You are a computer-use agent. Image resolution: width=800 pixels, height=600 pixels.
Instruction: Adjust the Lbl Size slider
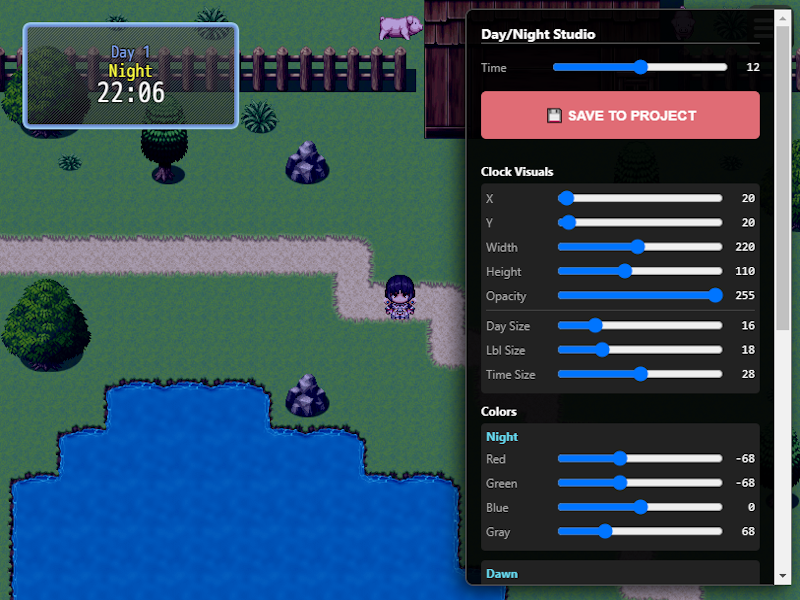[x=640, y=350]
